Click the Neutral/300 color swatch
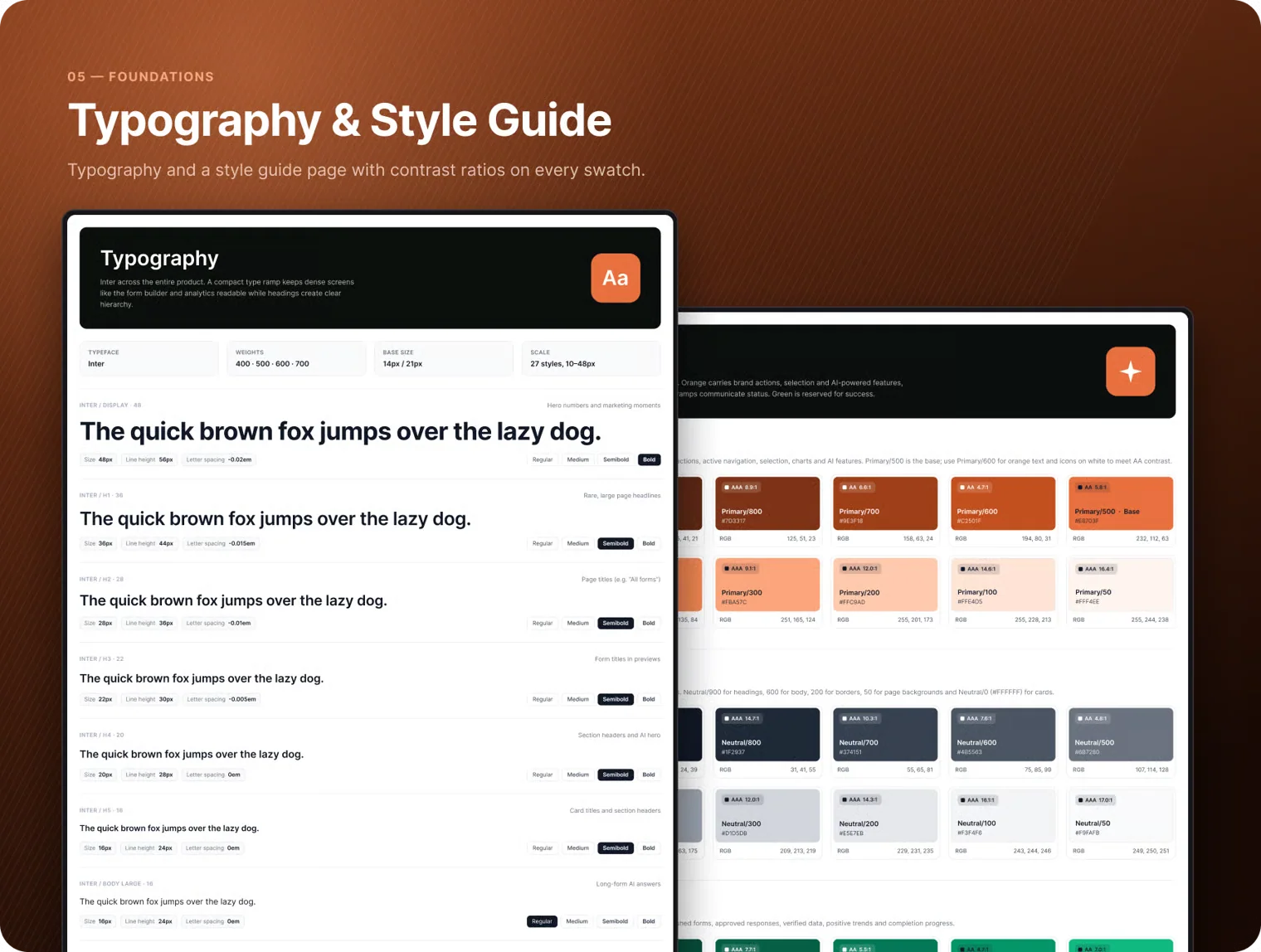 point(767,816)
